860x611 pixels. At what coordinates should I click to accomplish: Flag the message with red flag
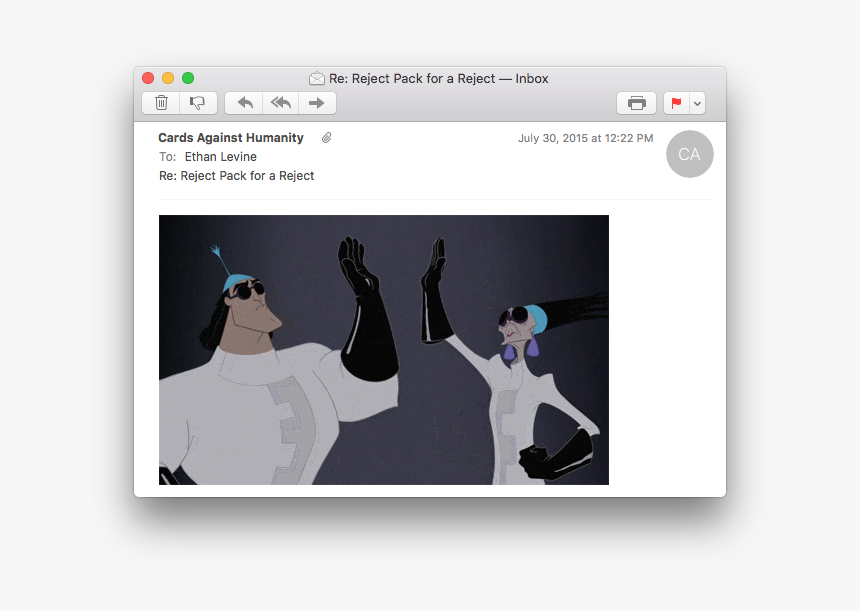676,103
